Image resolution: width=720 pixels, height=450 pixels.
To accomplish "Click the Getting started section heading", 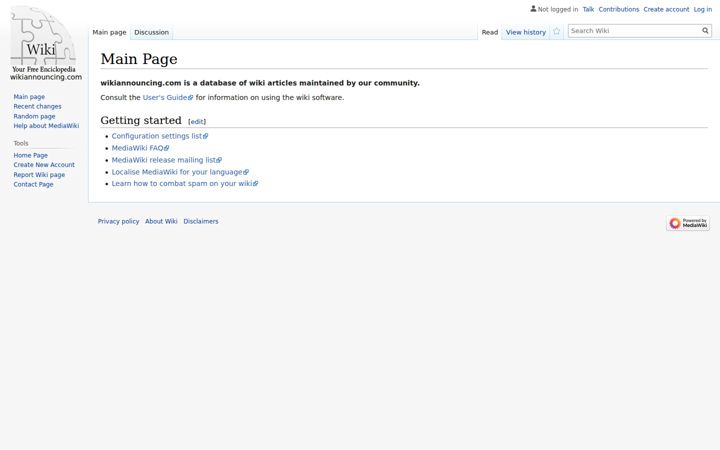I will pyautogui.click(x=141, y=120).
